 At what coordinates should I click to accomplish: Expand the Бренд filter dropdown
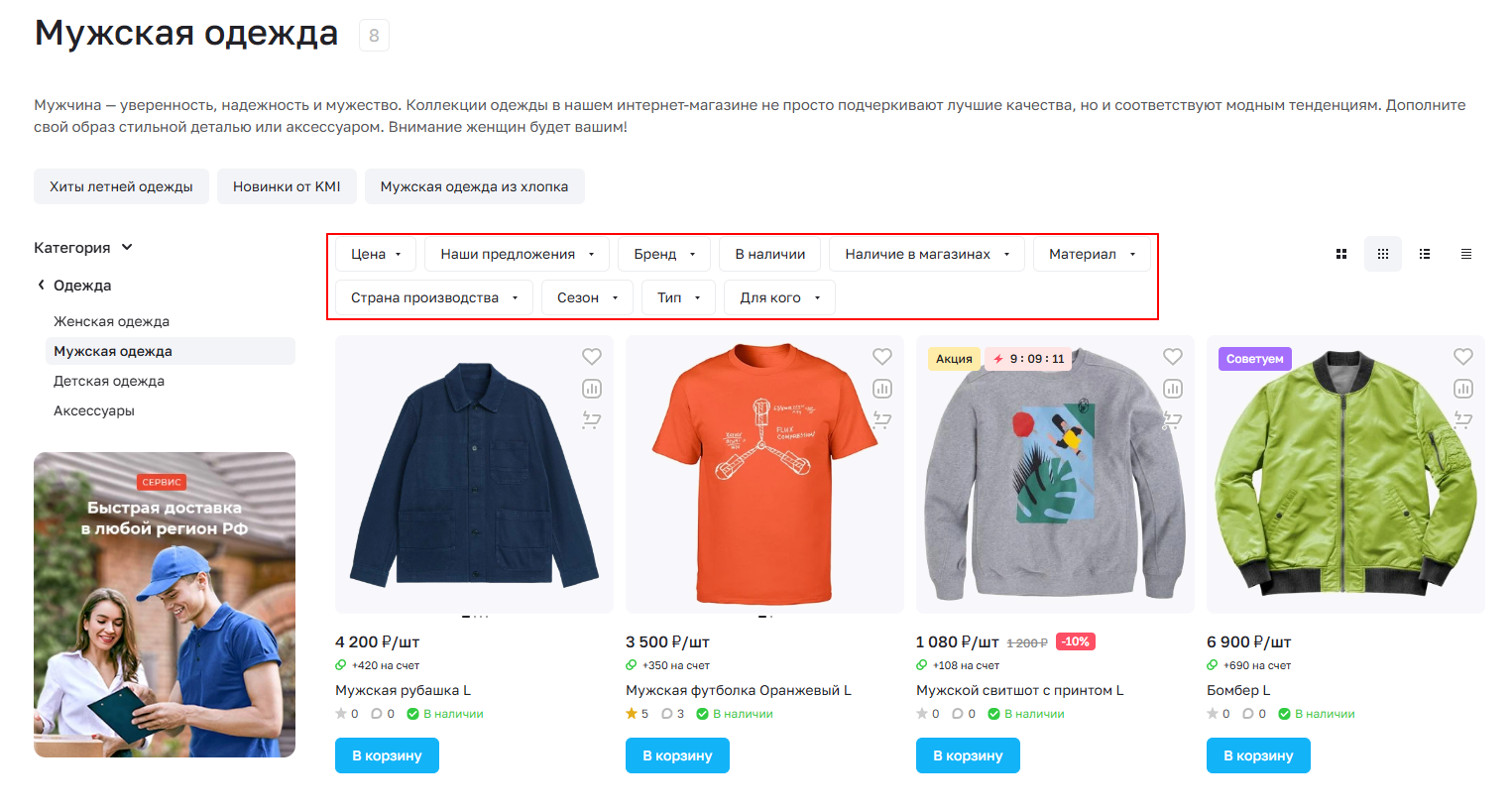point(664,254)
